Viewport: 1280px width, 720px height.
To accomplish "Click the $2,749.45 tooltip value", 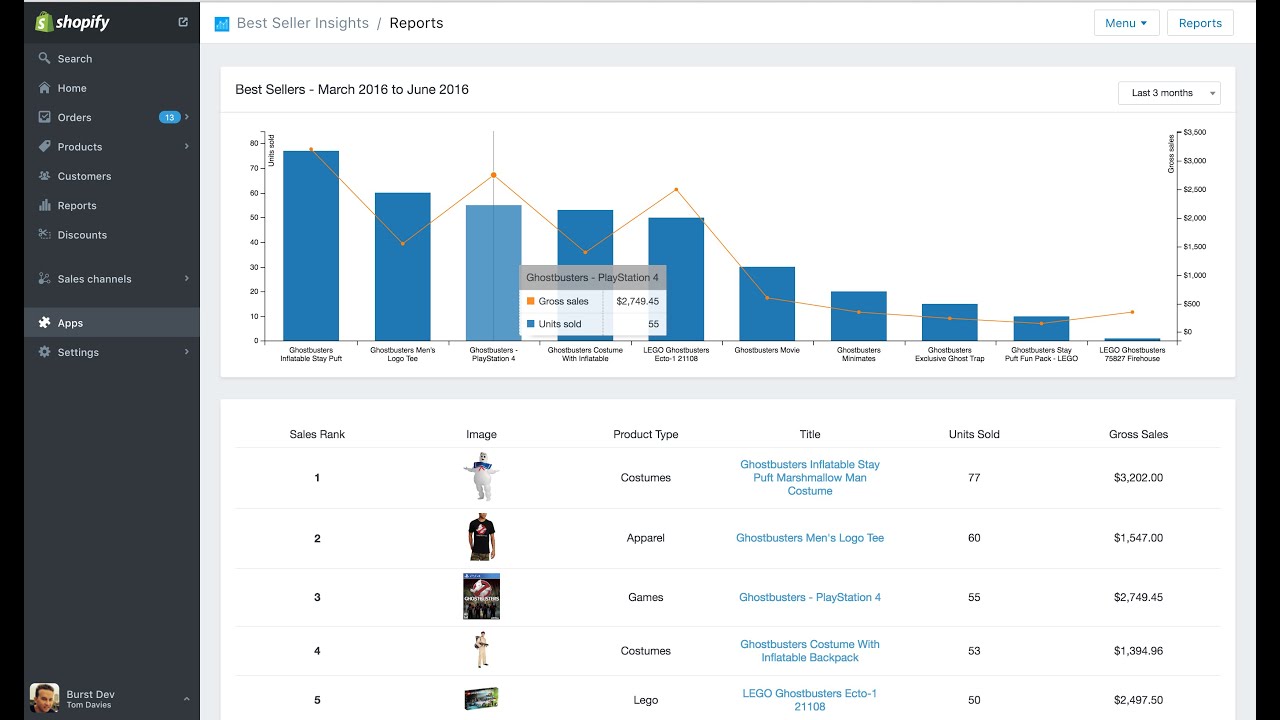I will pos(637,301).
